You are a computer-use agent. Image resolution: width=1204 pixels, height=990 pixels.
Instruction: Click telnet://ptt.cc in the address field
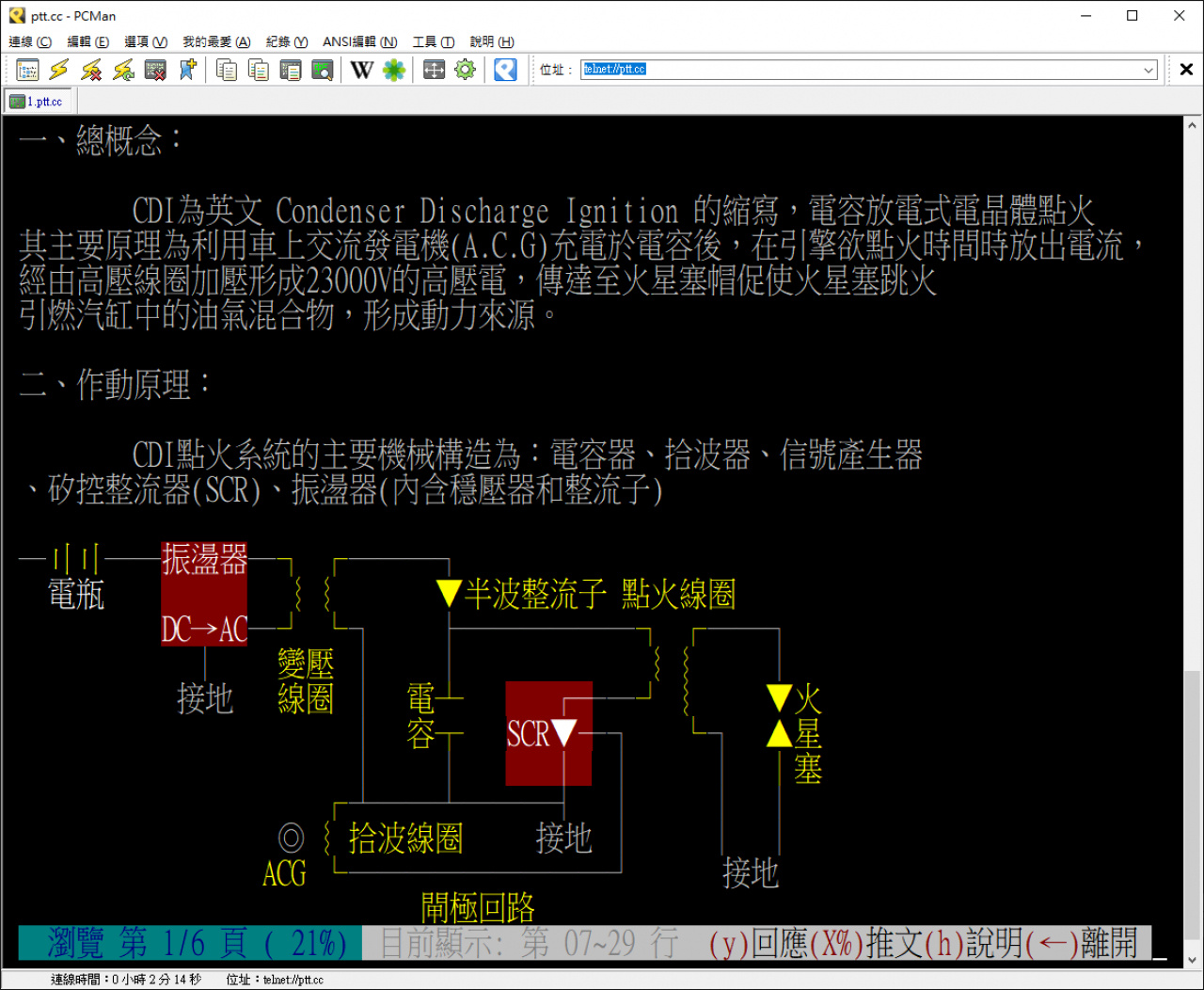[613, 69]
